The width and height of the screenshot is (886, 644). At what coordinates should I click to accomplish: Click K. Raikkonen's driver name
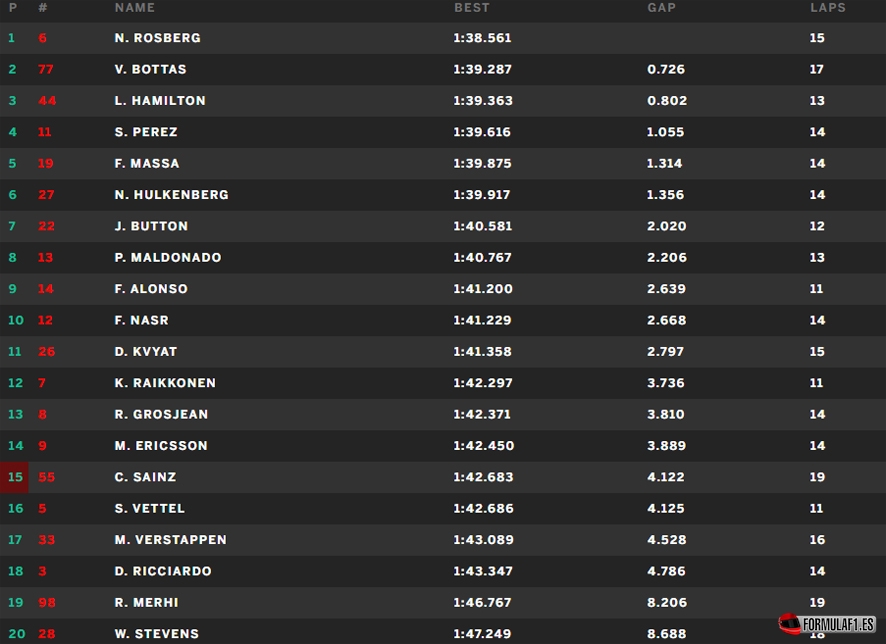(x=165, y=383)
